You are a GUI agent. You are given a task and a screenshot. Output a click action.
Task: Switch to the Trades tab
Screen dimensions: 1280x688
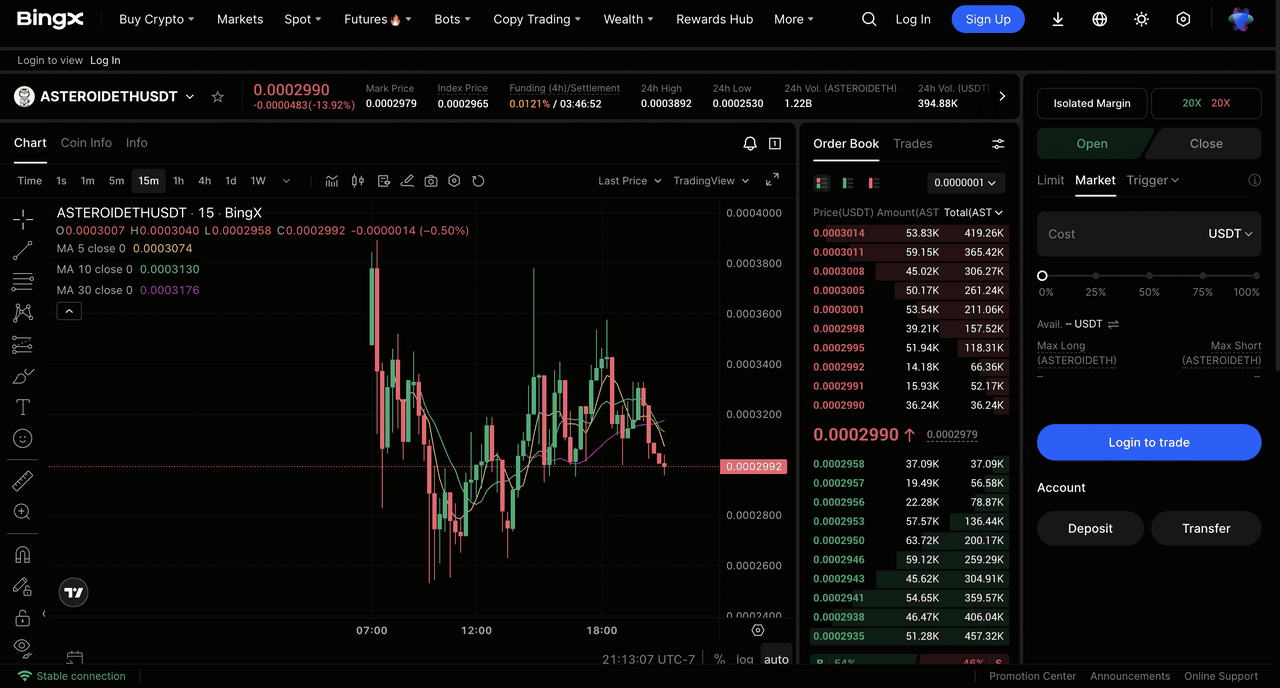pos(912,144)
